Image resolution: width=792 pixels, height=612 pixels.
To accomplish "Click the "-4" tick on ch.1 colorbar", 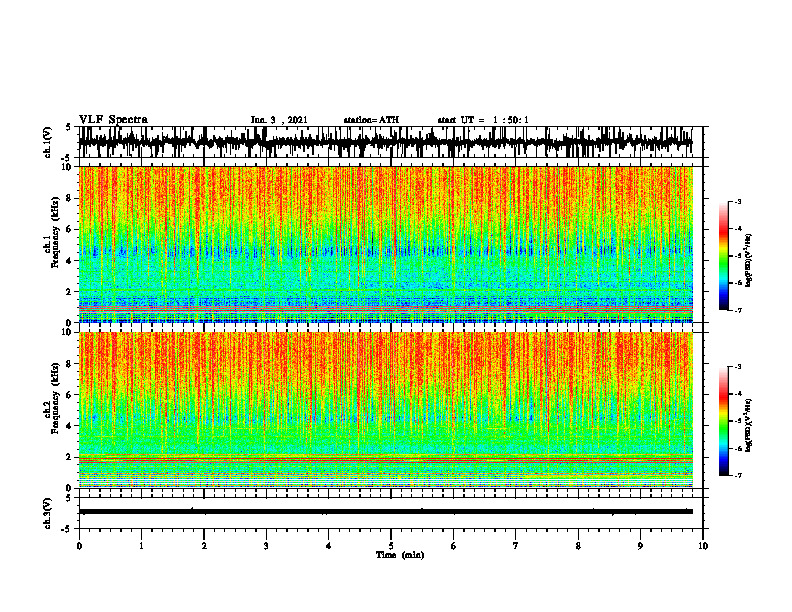I will click(738, 229).
